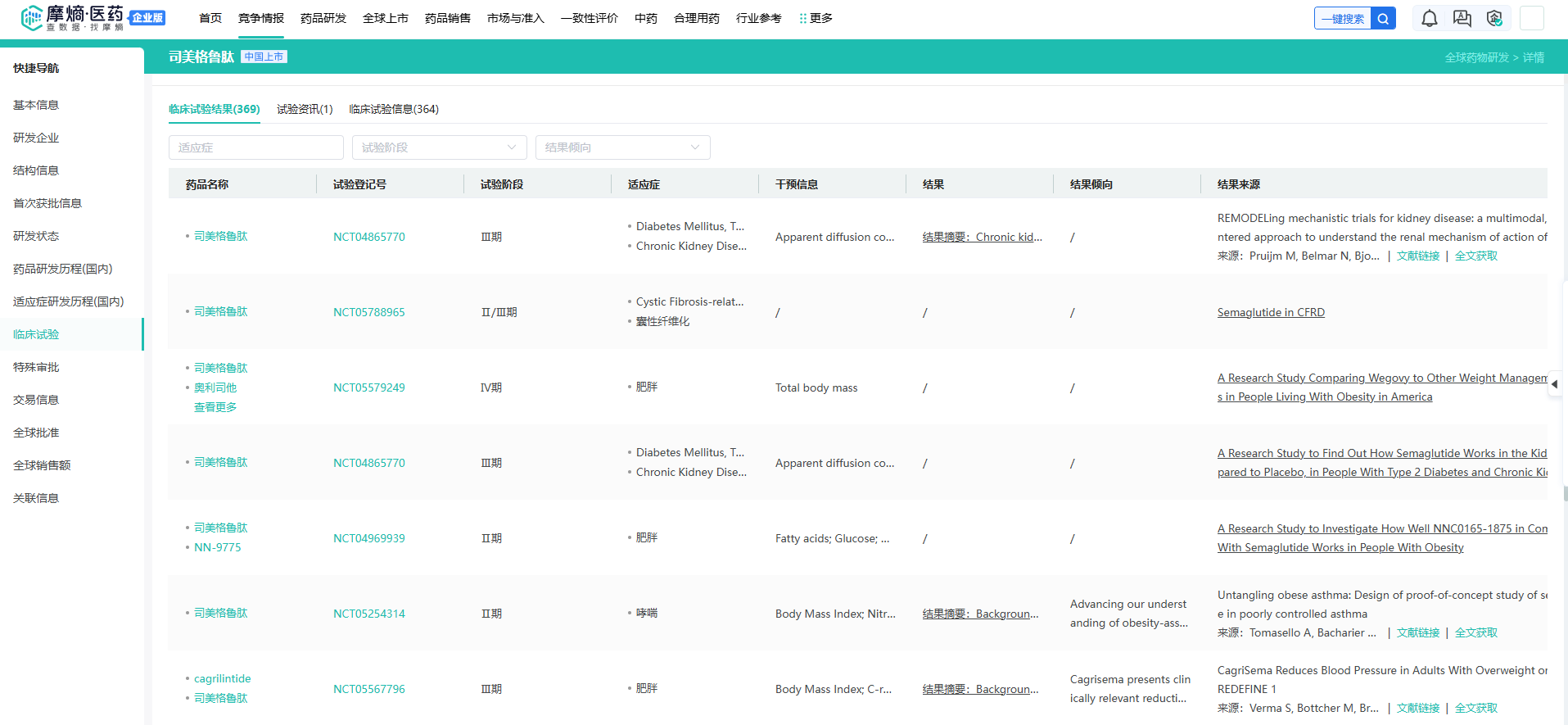Open the Semaglutide in CFRD source link
Image resolution: width=1568 pixels, height=725 pixels.
tap(1271, 312)
